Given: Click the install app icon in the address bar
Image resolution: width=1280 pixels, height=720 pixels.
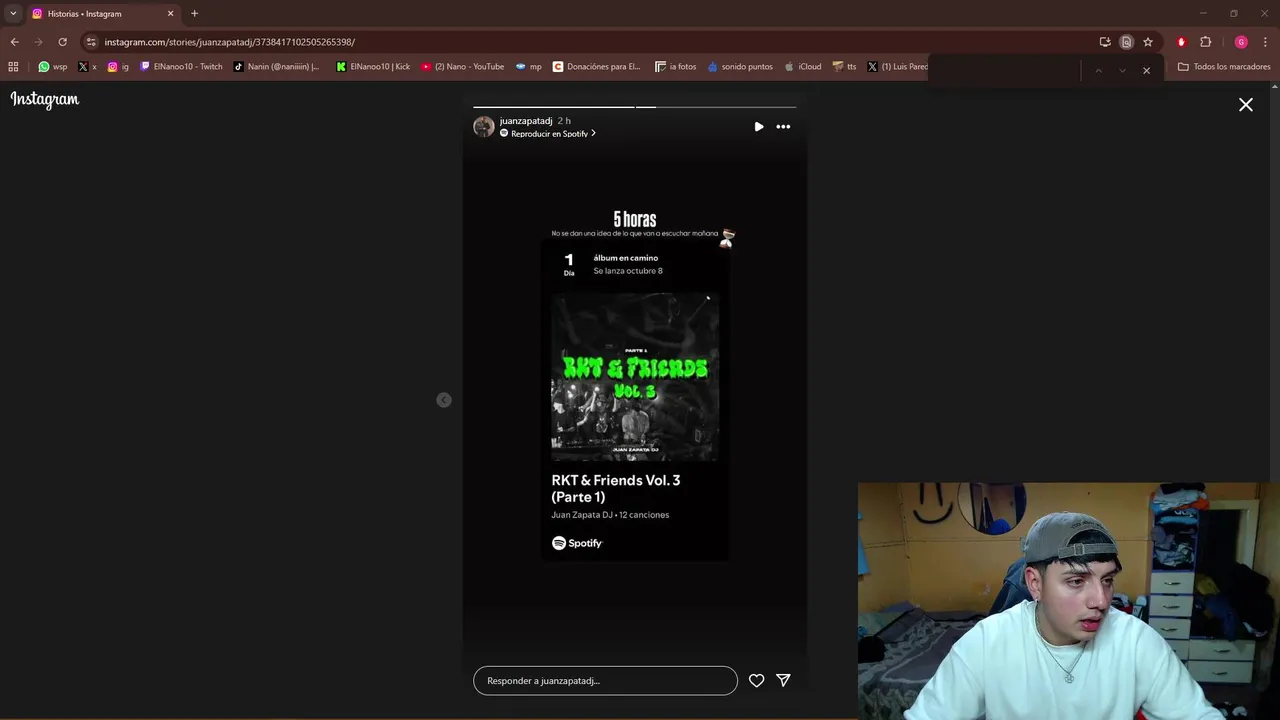Looking at the screenshot, I should coord(1105,42).
